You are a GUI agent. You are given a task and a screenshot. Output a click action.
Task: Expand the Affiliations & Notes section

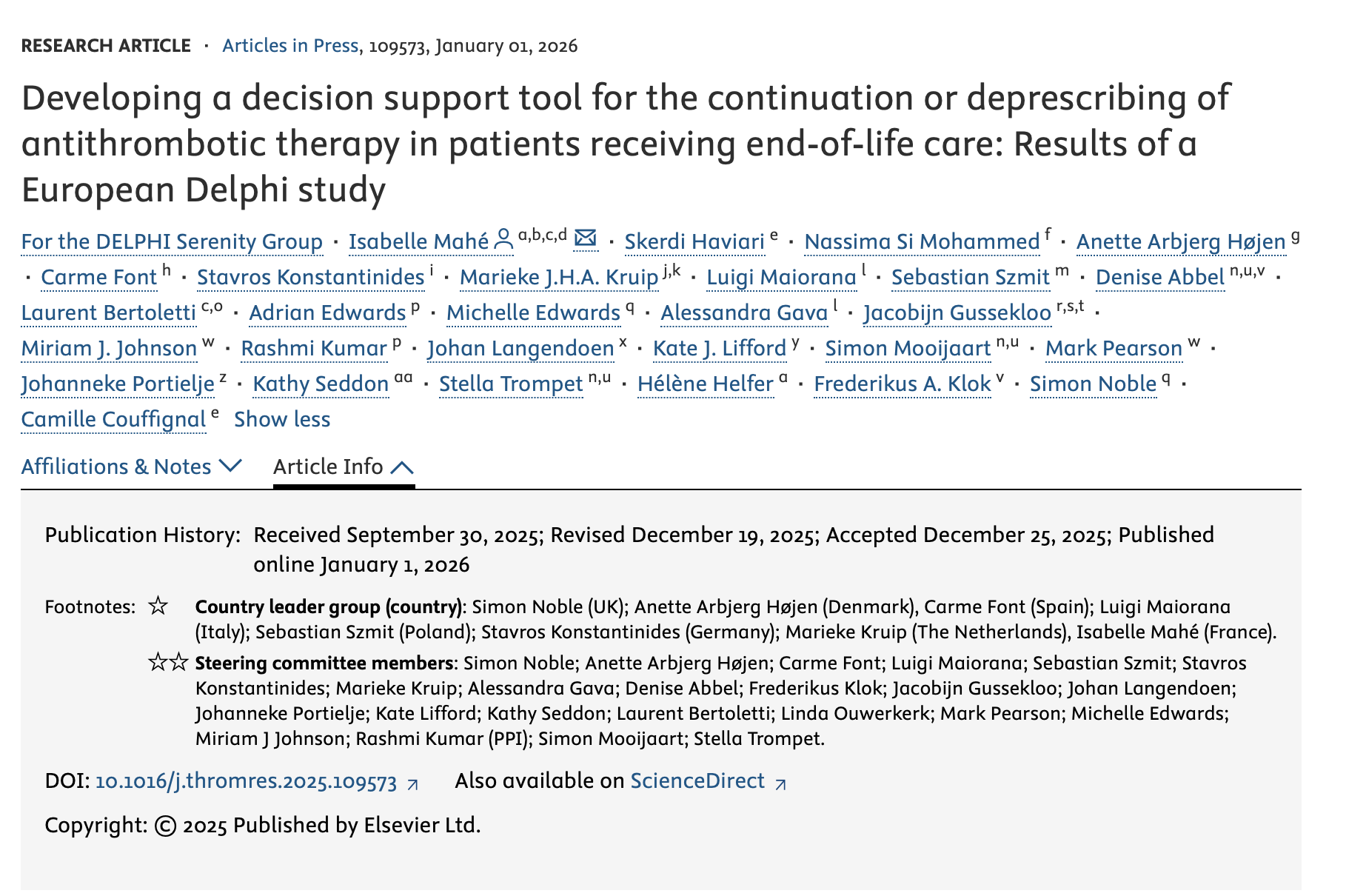click(132, 467)
